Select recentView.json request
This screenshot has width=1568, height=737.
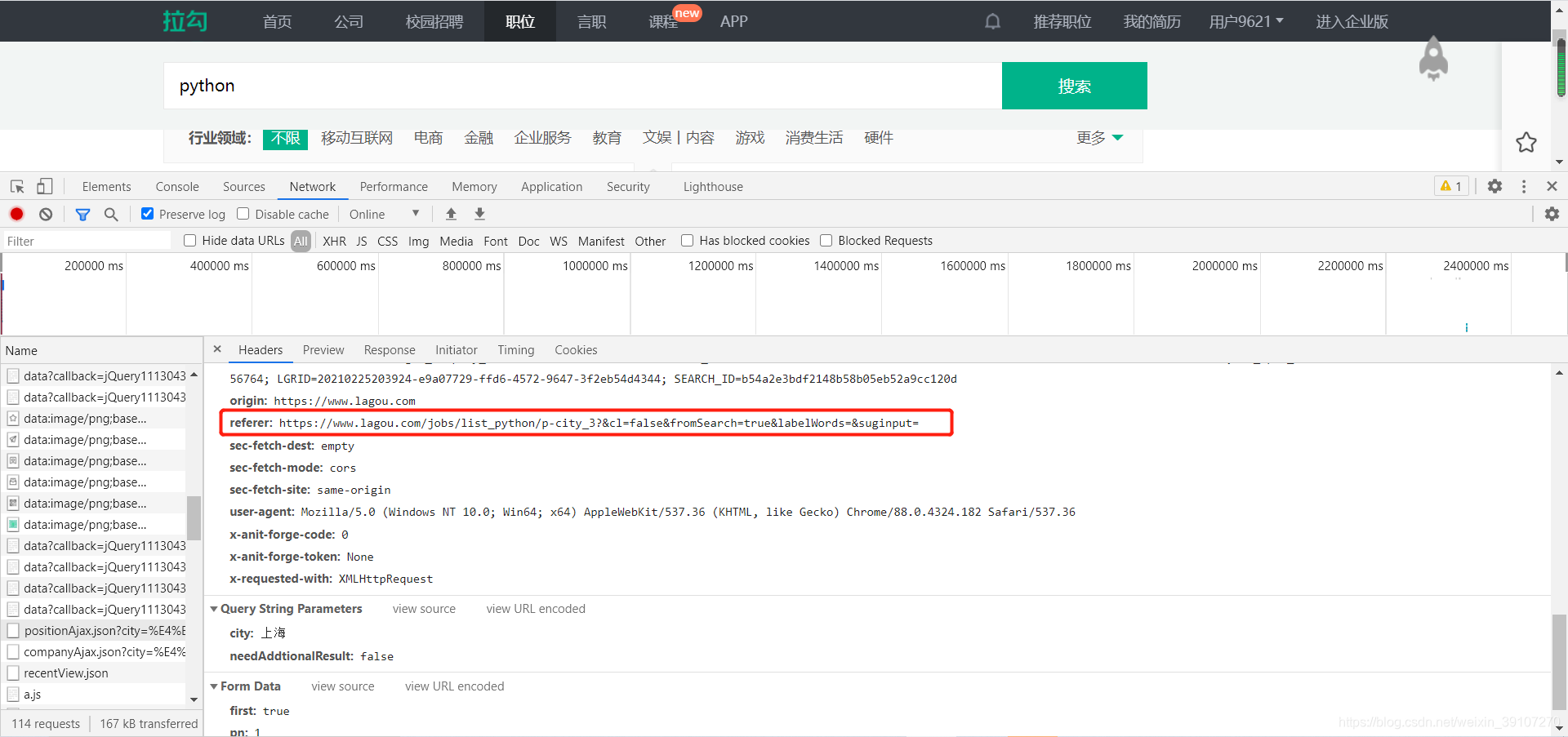click(x=93, y=673)
